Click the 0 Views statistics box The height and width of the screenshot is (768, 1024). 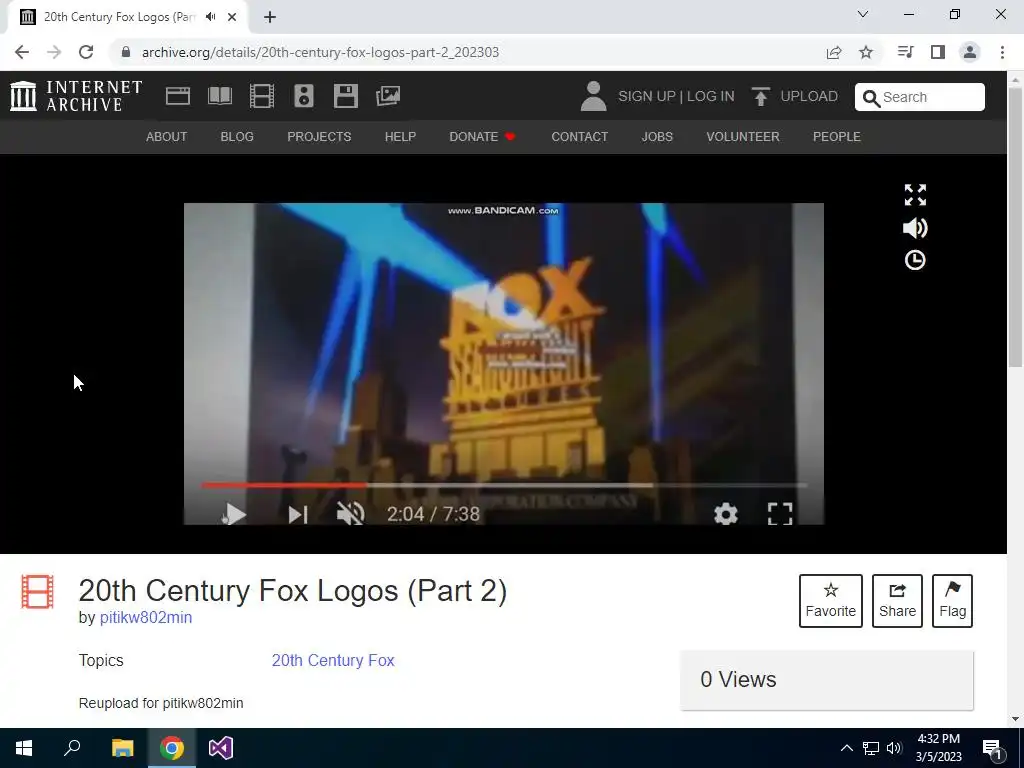pyautogui.click(x=827, y=680)
